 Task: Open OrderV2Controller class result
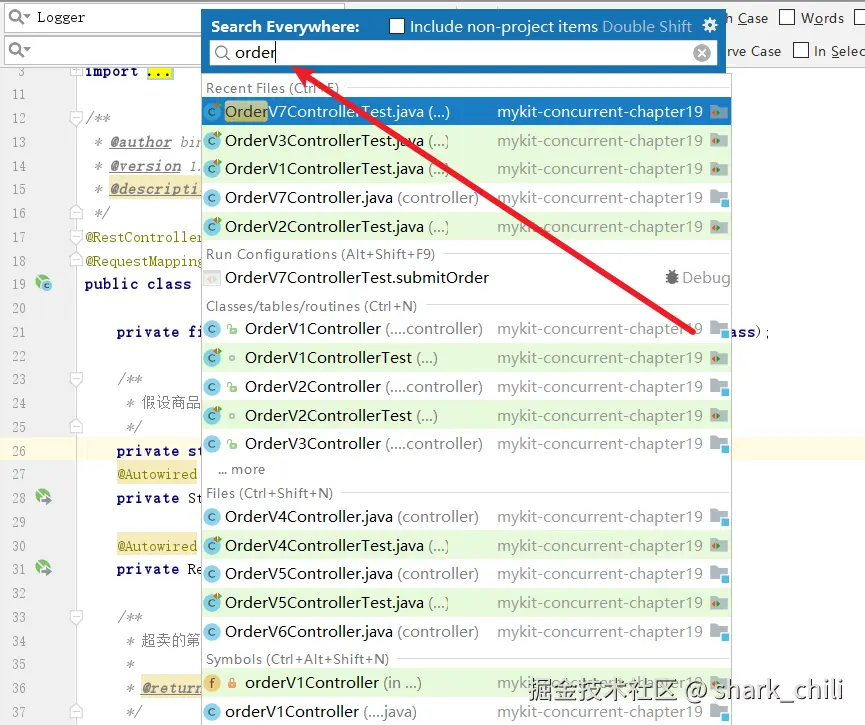tap(466, 387)
